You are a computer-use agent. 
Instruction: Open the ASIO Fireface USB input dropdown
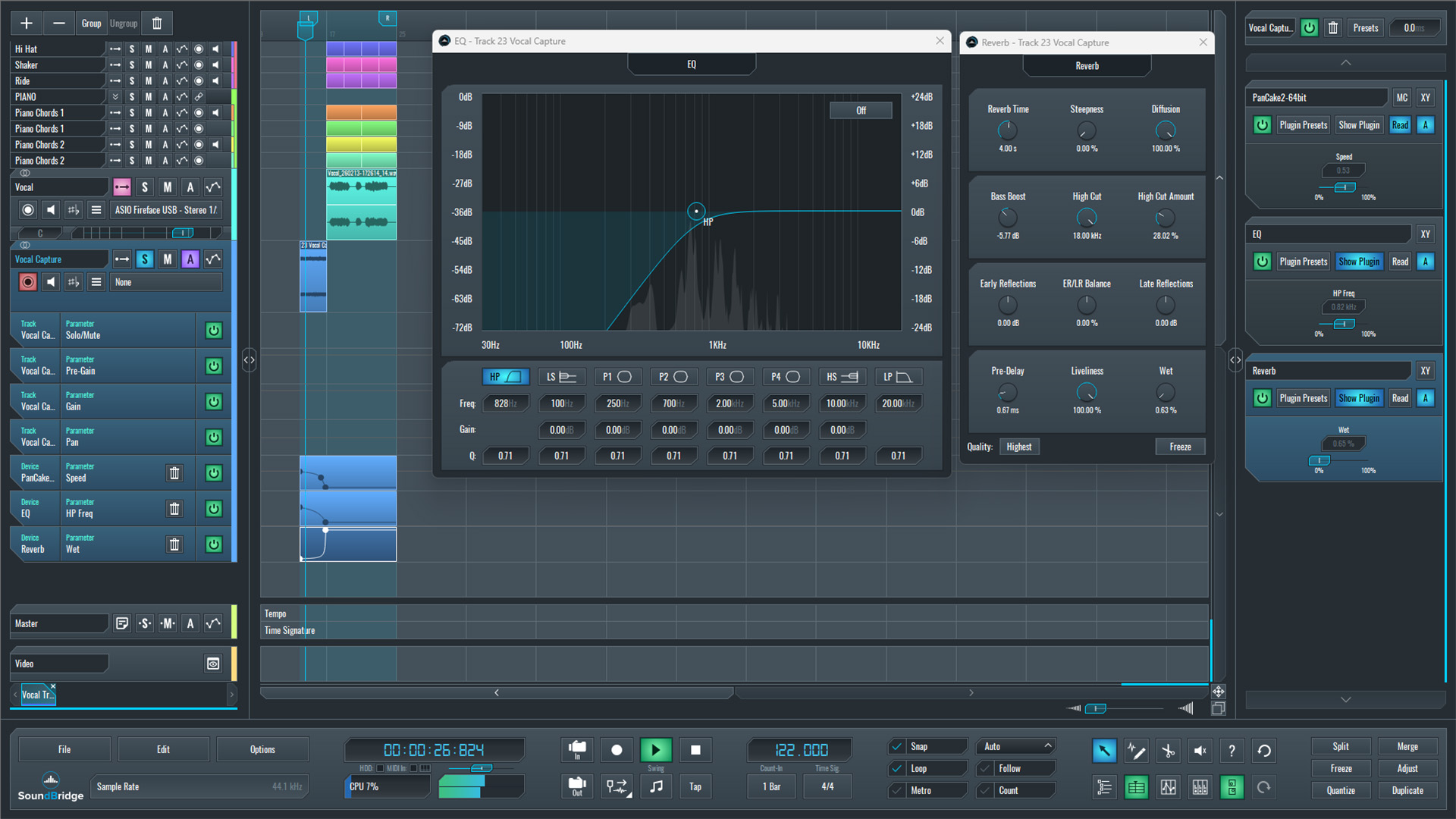pos(166,210)
